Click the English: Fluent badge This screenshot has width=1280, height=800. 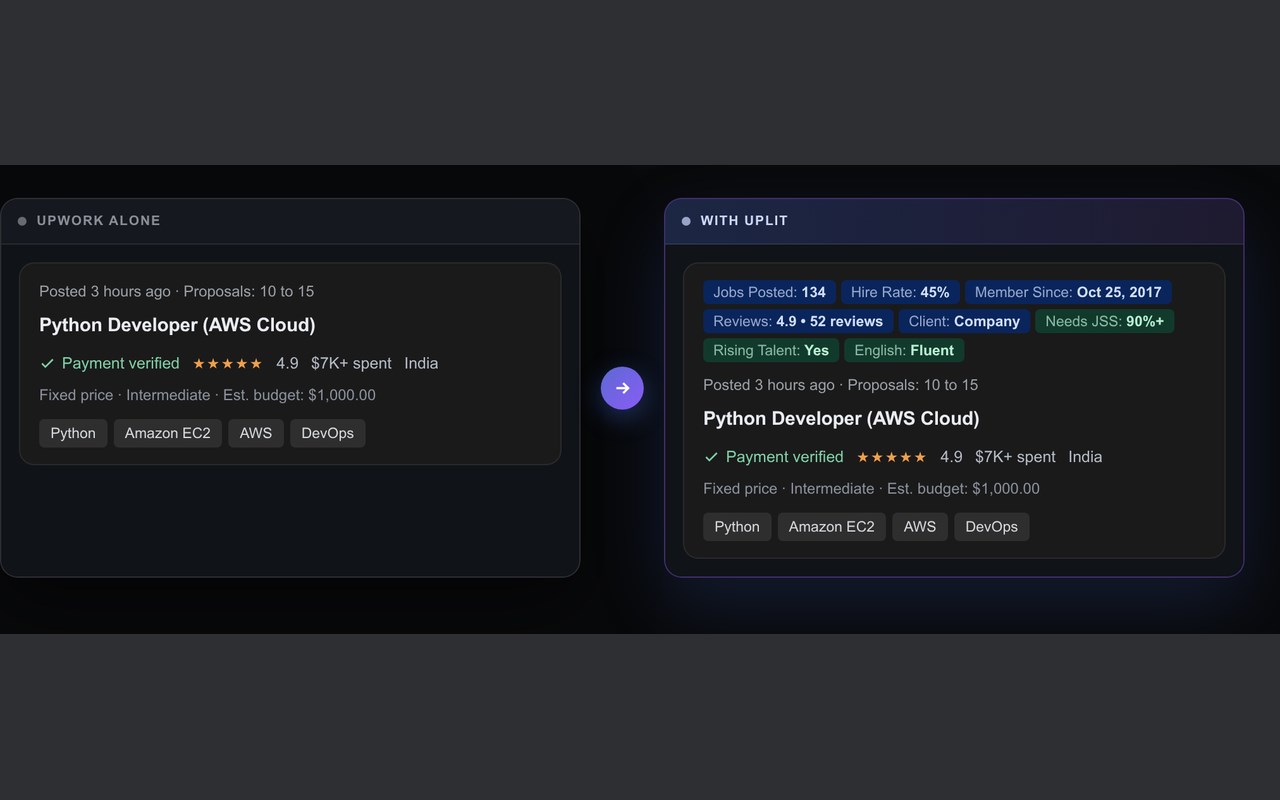pos(904,350)
